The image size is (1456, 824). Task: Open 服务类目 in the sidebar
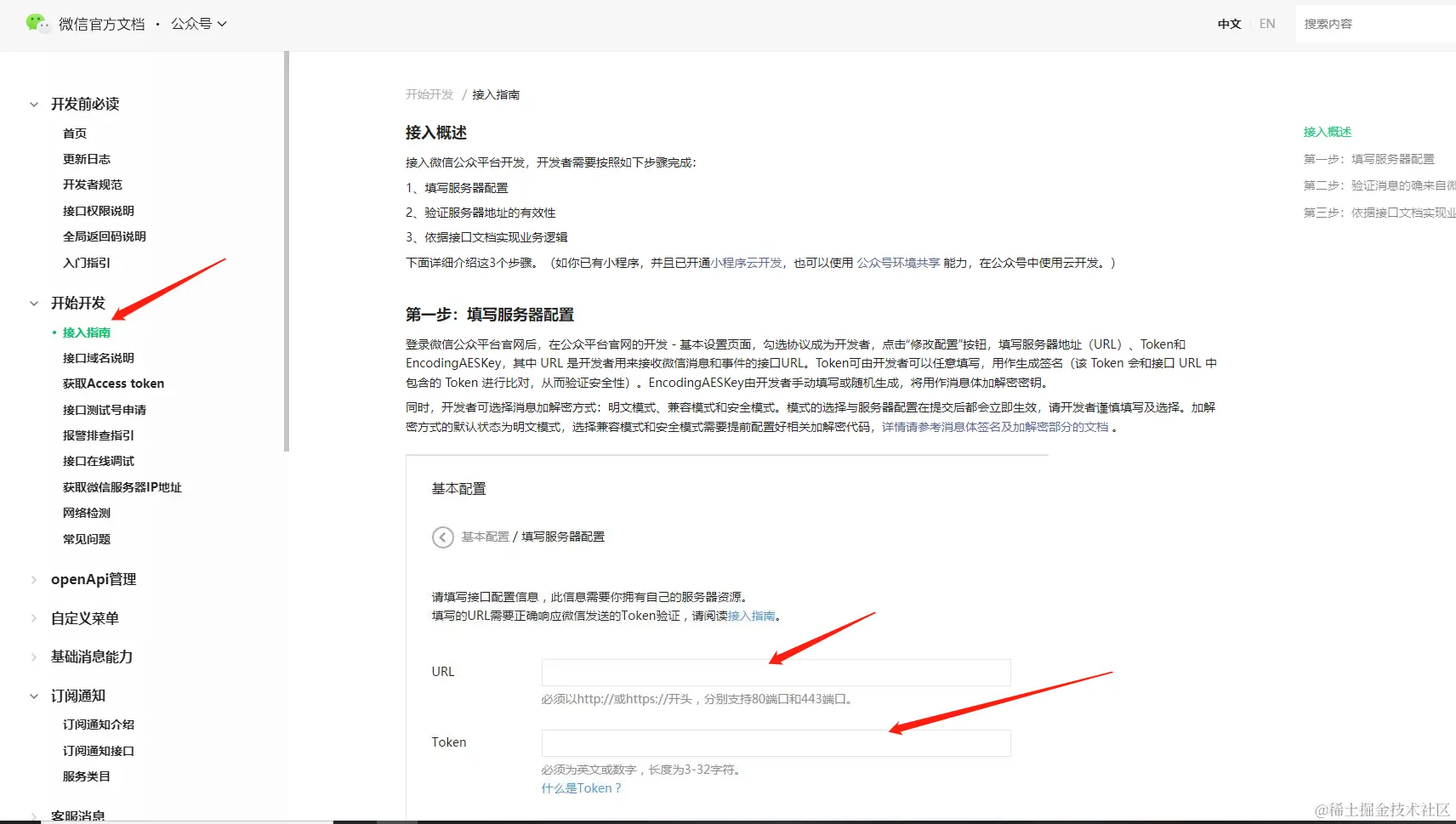point(87,776)
